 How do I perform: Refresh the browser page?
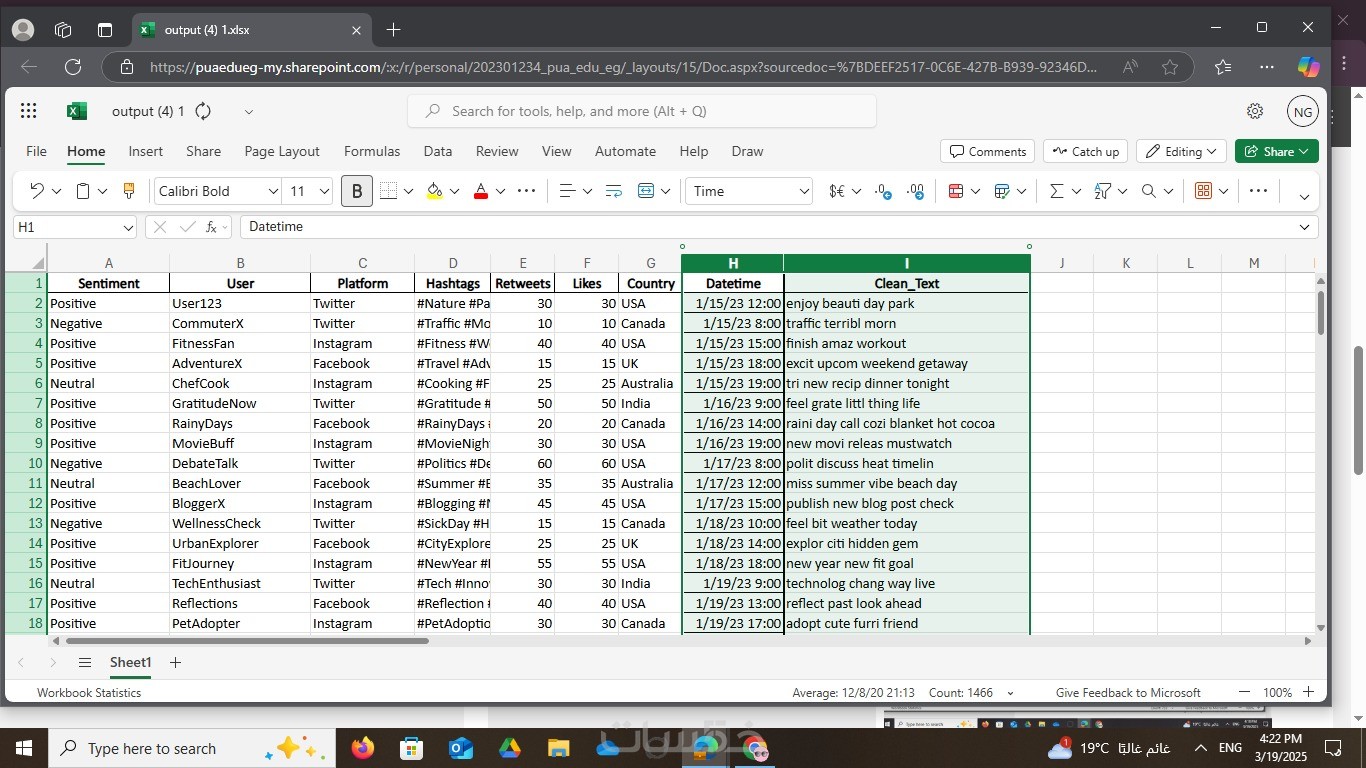(x=73, y=67)
